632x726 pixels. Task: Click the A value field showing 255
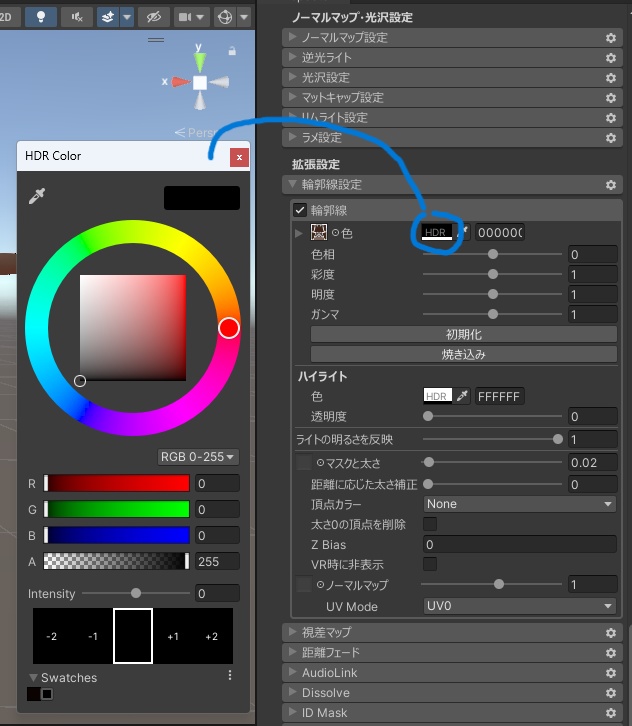click(x=217, y=561)
